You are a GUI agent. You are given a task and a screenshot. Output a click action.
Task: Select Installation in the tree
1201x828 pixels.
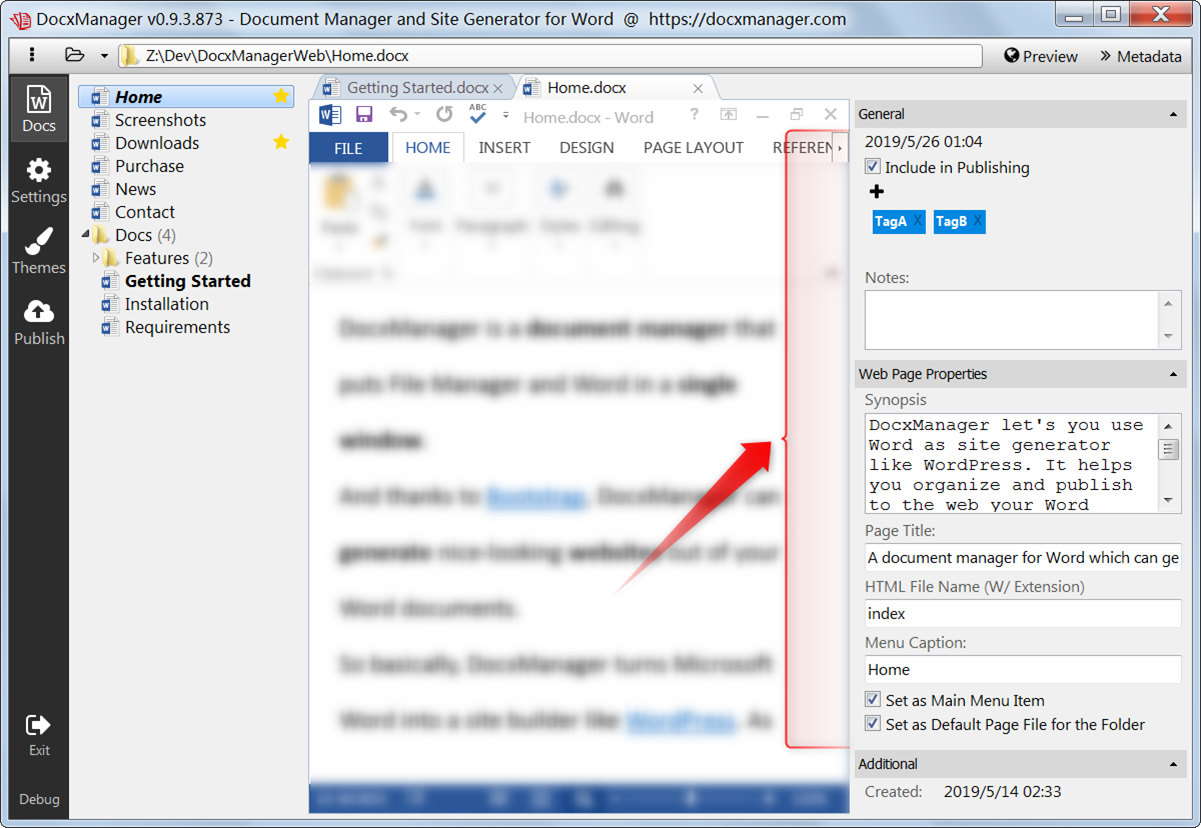pyautogui.click(x=166, y=304)
